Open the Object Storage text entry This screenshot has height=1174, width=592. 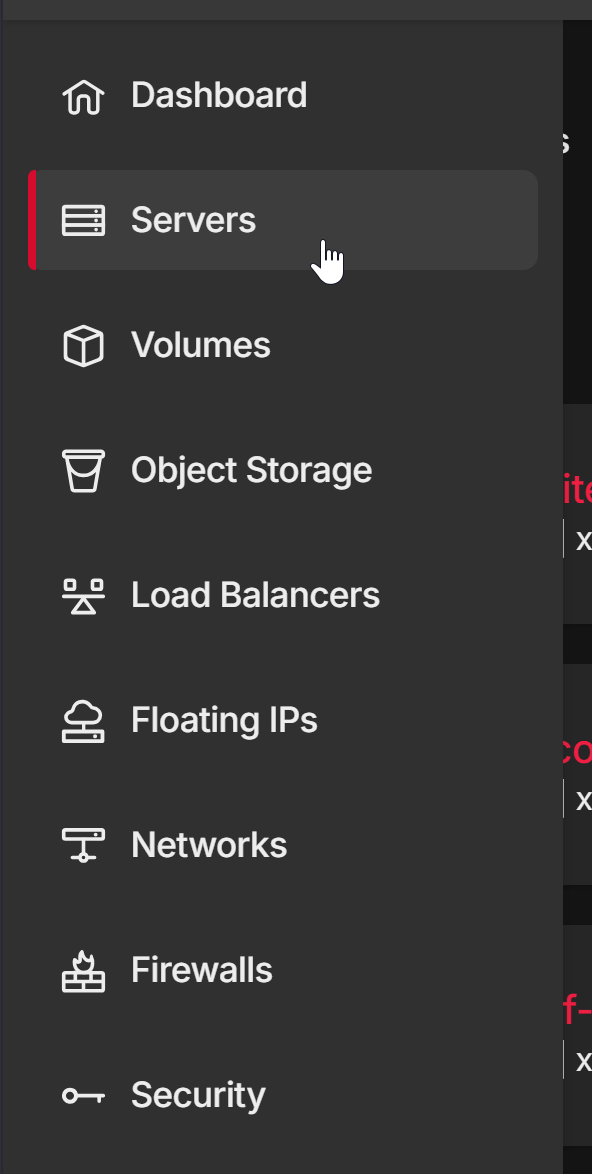point(251,470)
